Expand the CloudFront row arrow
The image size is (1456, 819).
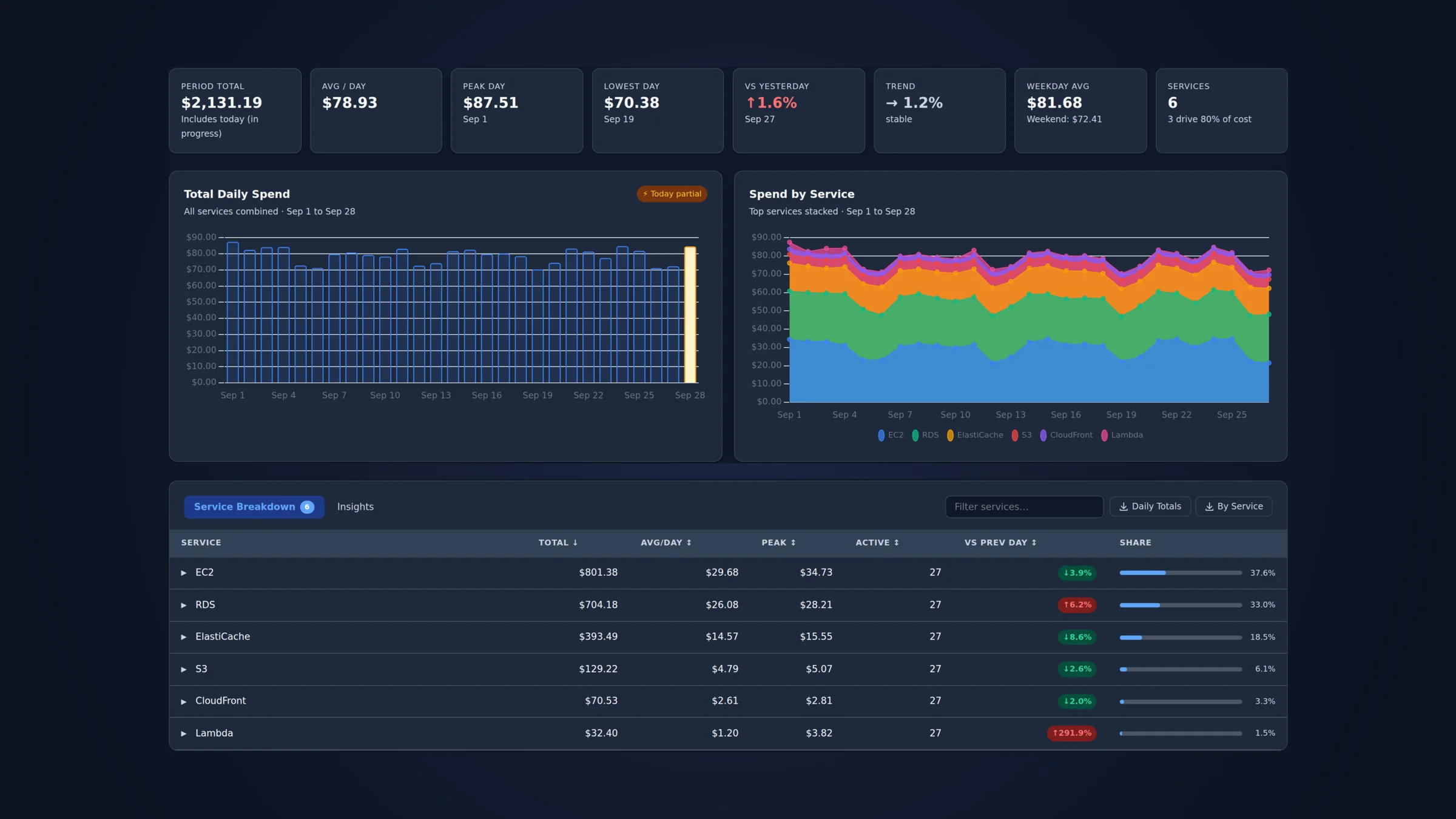184,701
